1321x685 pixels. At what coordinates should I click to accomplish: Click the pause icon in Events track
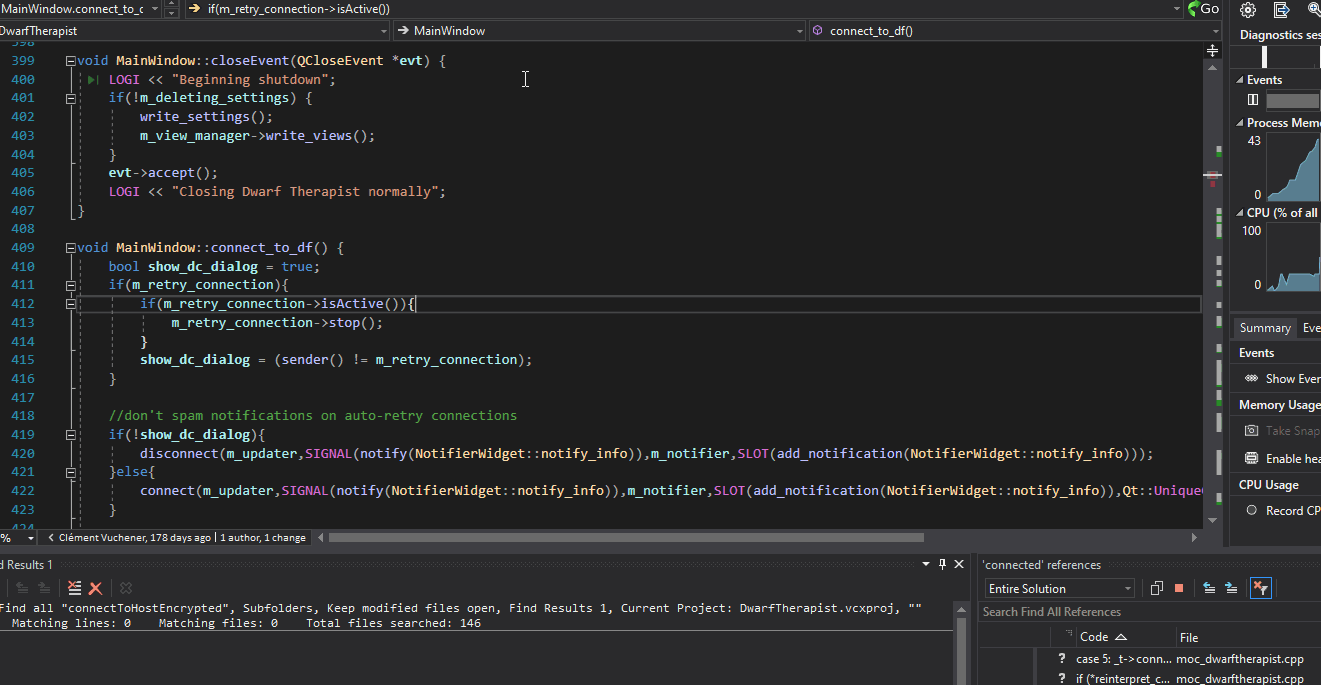pos(1253,100)
